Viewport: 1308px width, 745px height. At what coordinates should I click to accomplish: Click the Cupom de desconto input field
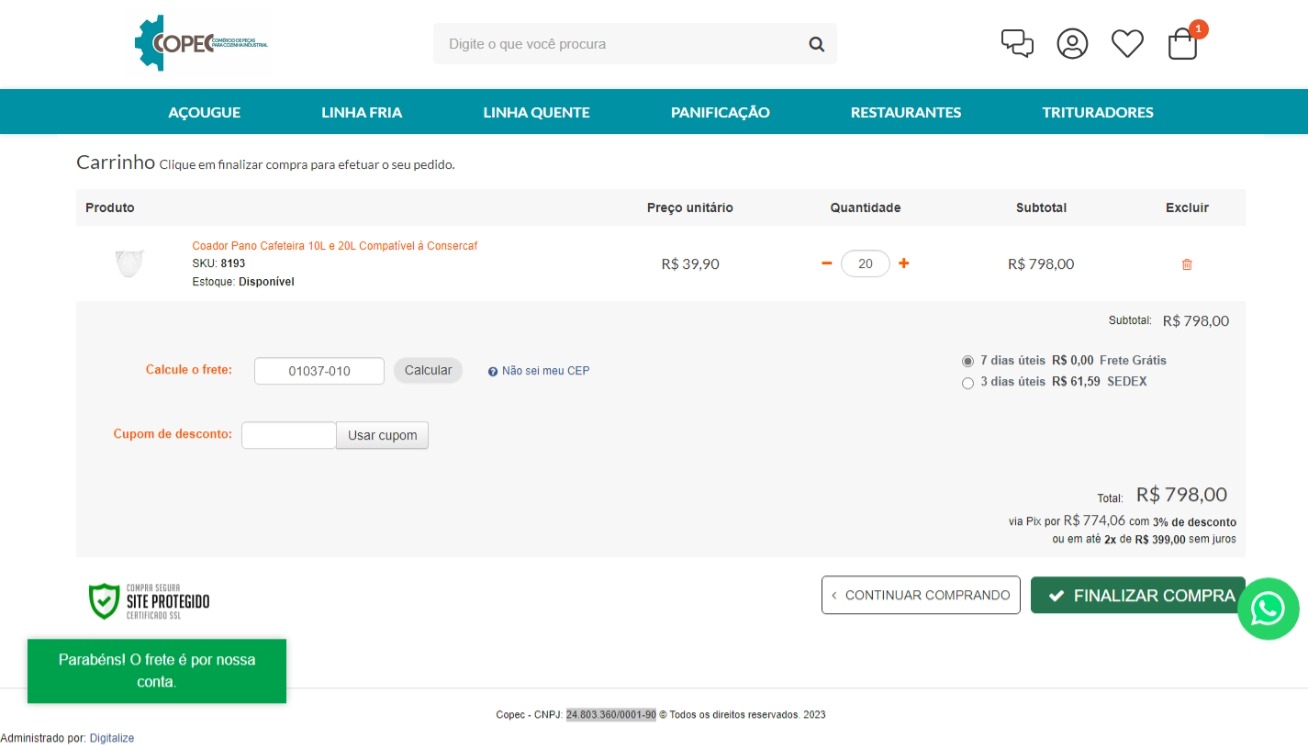click(x=288, y=435)
